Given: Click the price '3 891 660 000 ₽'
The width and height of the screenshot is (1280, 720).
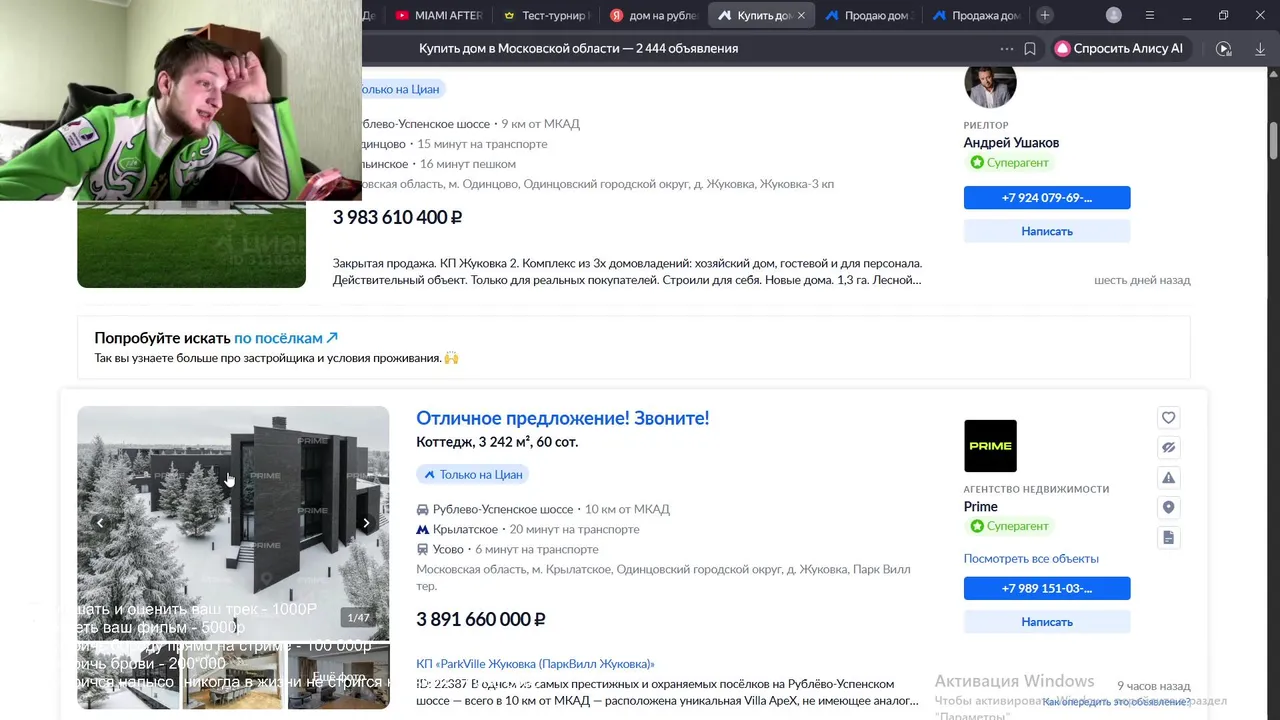Looking at the screenshot, I should 481,619.
